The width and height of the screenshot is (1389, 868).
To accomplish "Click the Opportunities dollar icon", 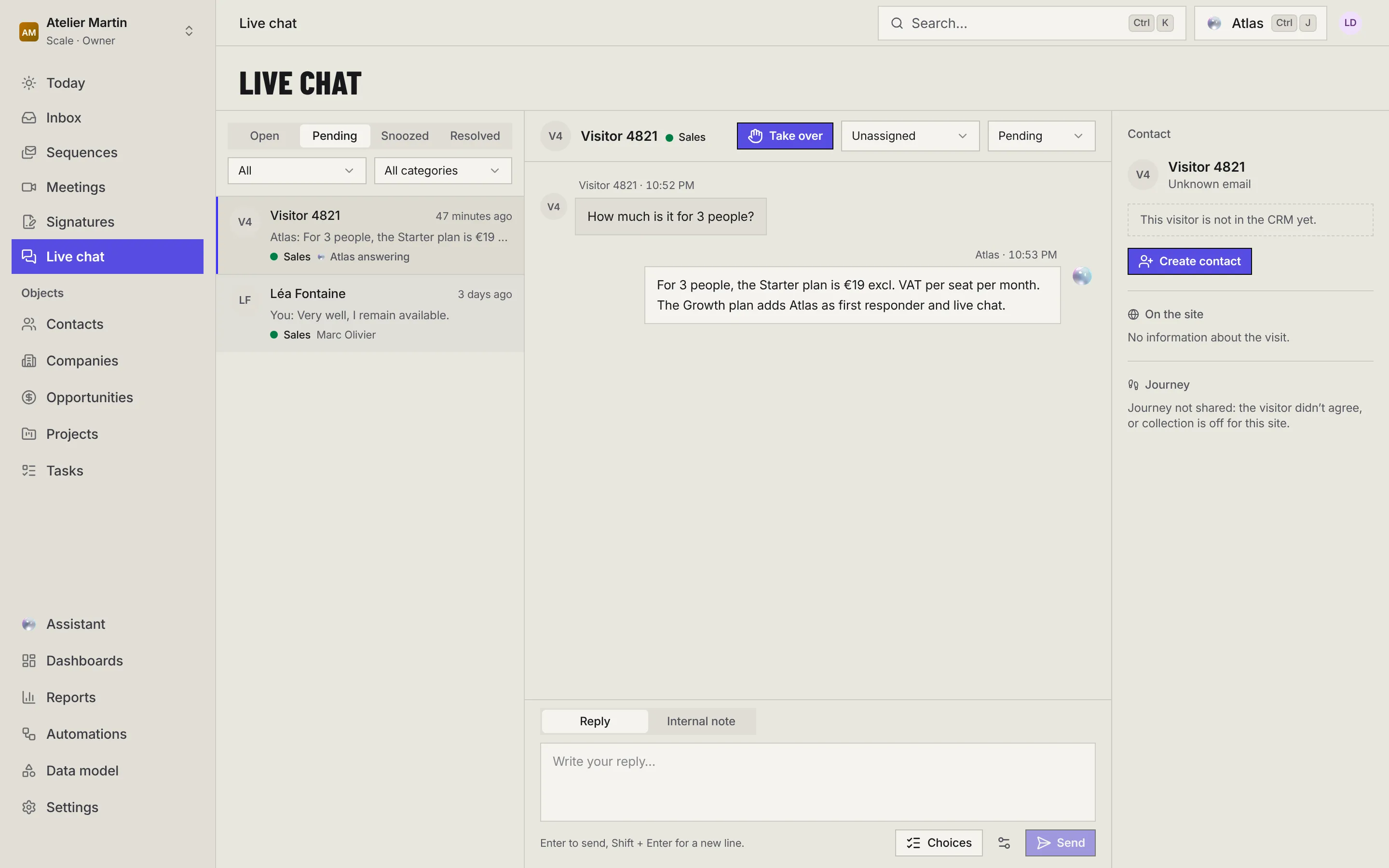I will tap(29, 397).
